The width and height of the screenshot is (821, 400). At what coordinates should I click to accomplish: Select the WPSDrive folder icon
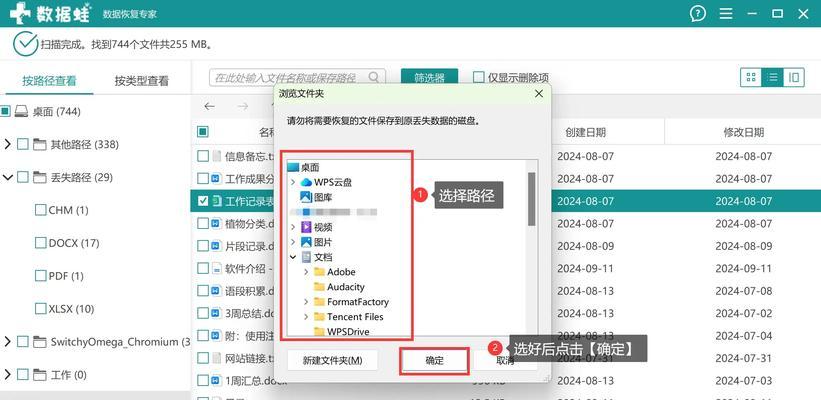pos(319,331)
